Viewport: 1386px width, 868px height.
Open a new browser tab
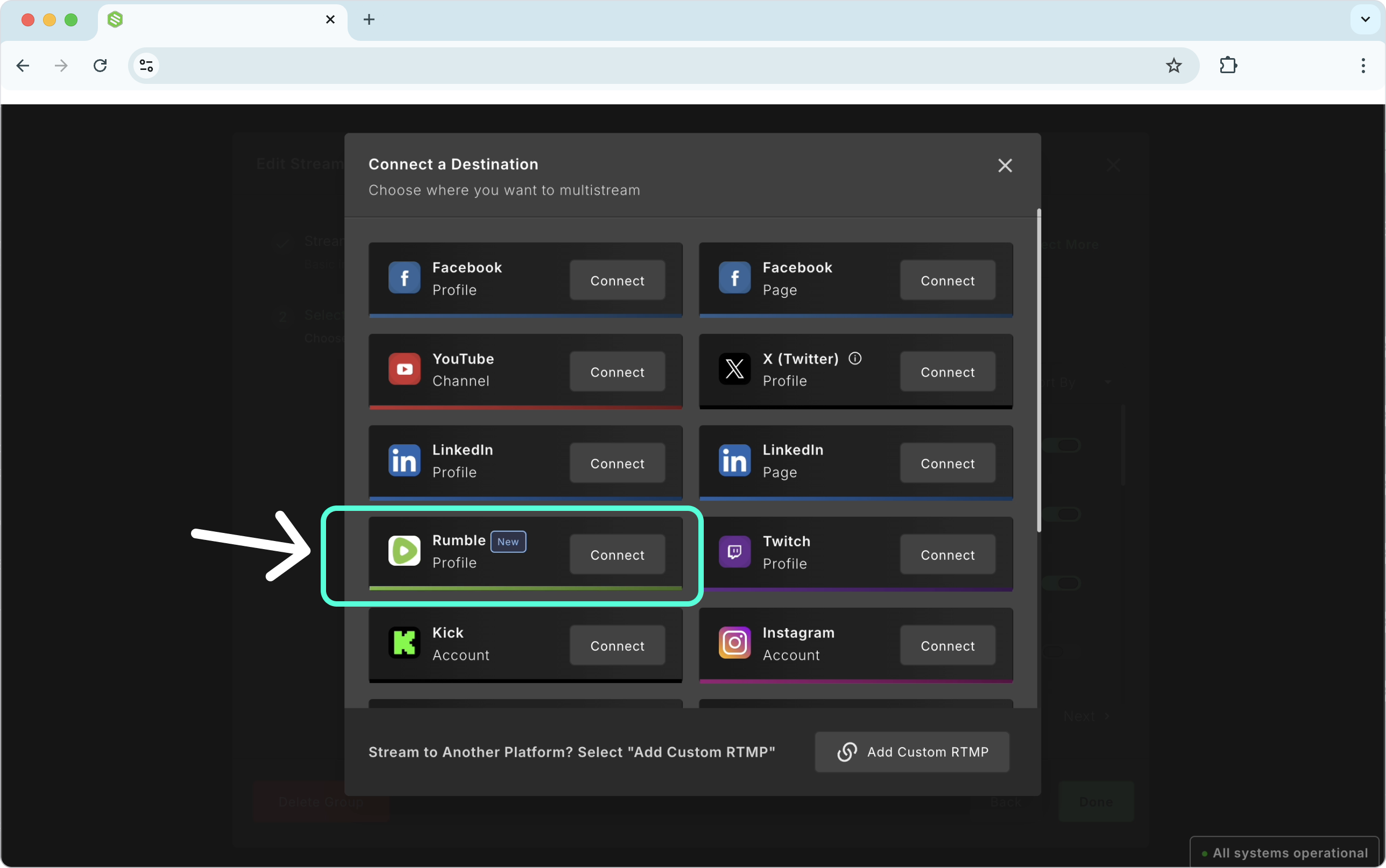click(x=369, y=19)
